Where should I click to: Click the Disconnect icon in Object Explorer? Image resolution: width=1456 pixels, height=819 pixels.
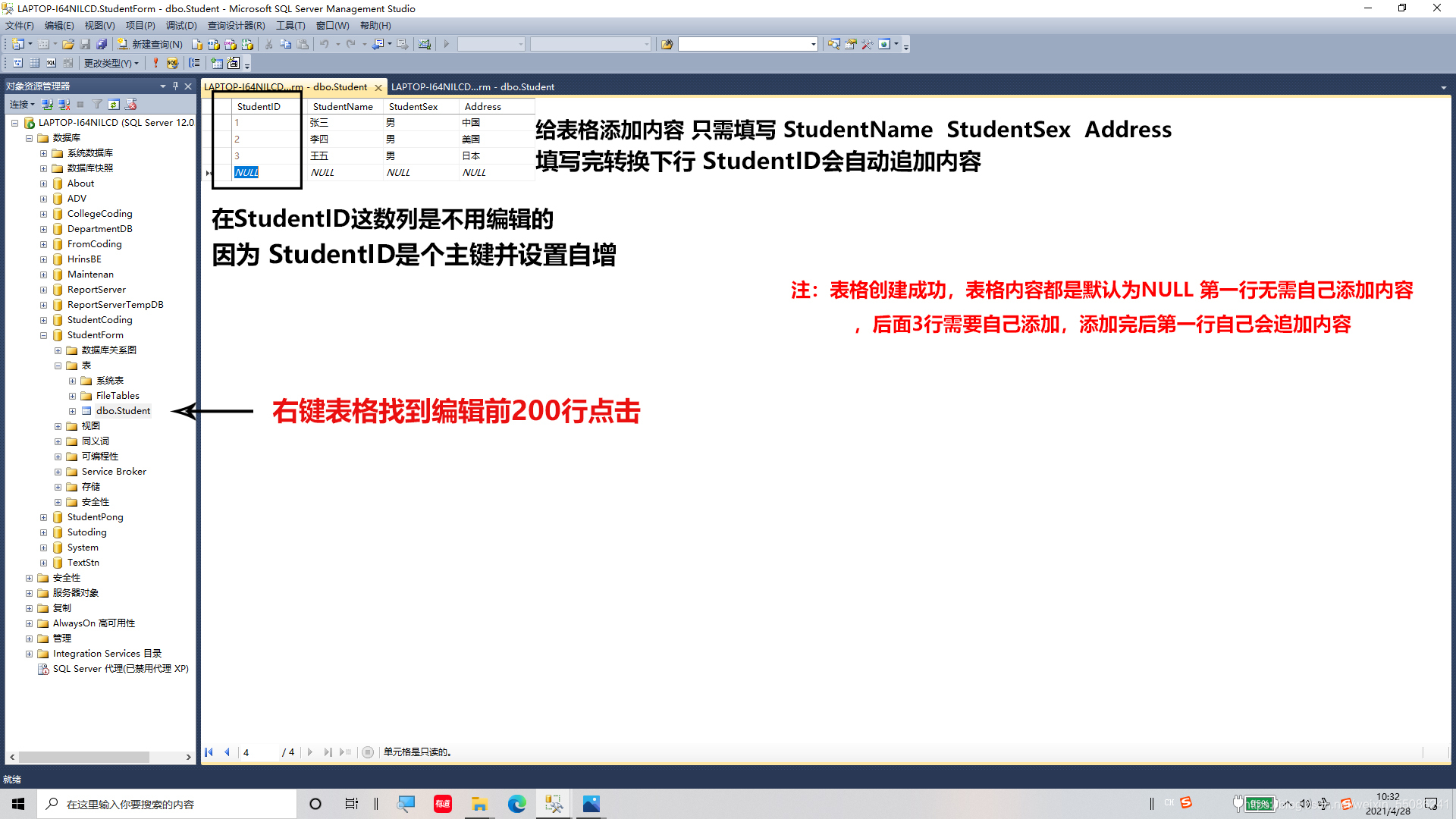point(64,105)
